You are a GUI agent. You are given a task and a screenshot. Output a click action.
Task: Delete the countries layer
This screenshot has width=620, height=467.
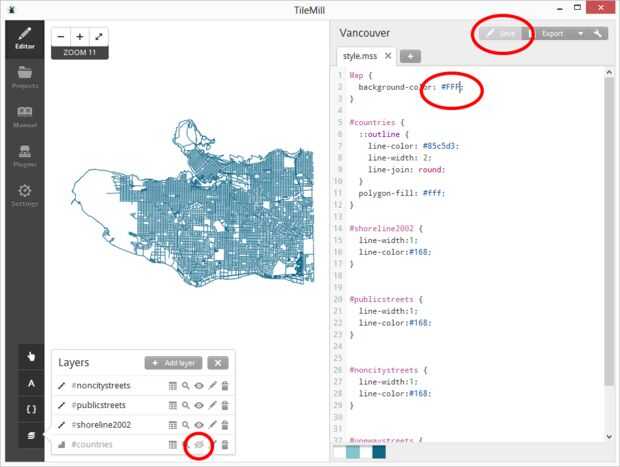[225, 445]
